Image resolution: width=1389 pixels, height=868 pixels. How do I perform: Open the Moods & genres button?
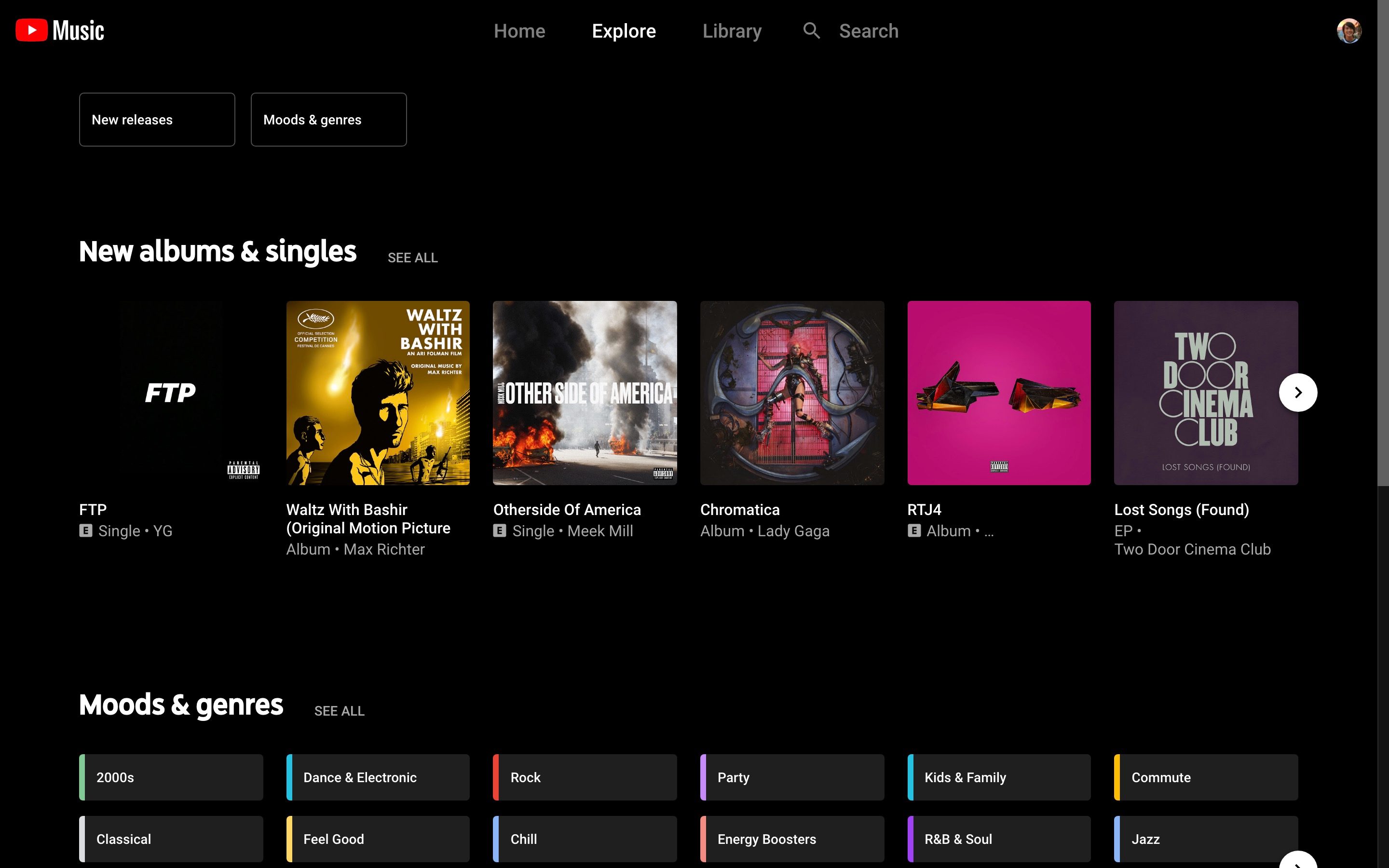(x=329, y=120)
